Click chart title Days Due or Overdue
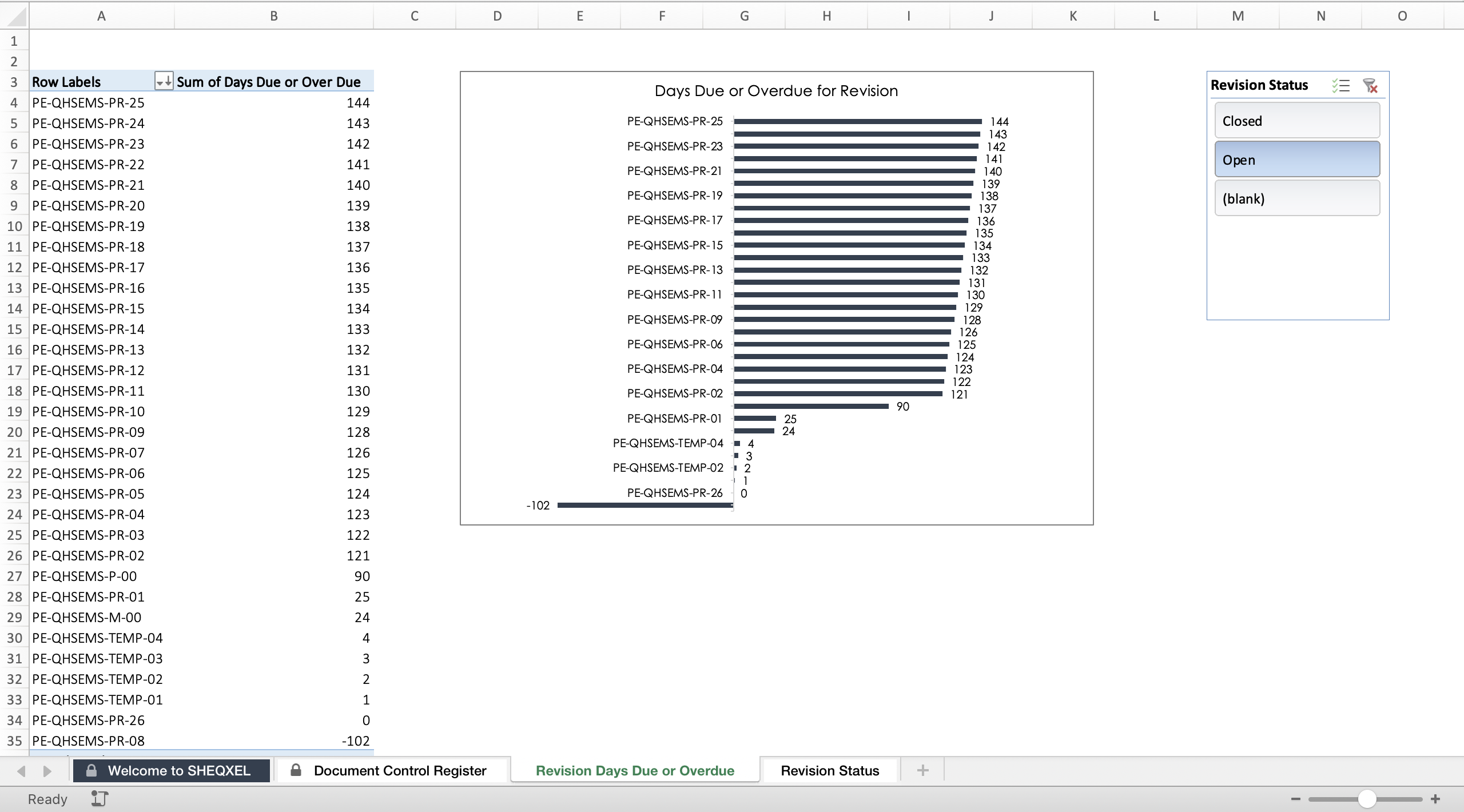1464x812 pixels. 776,91
